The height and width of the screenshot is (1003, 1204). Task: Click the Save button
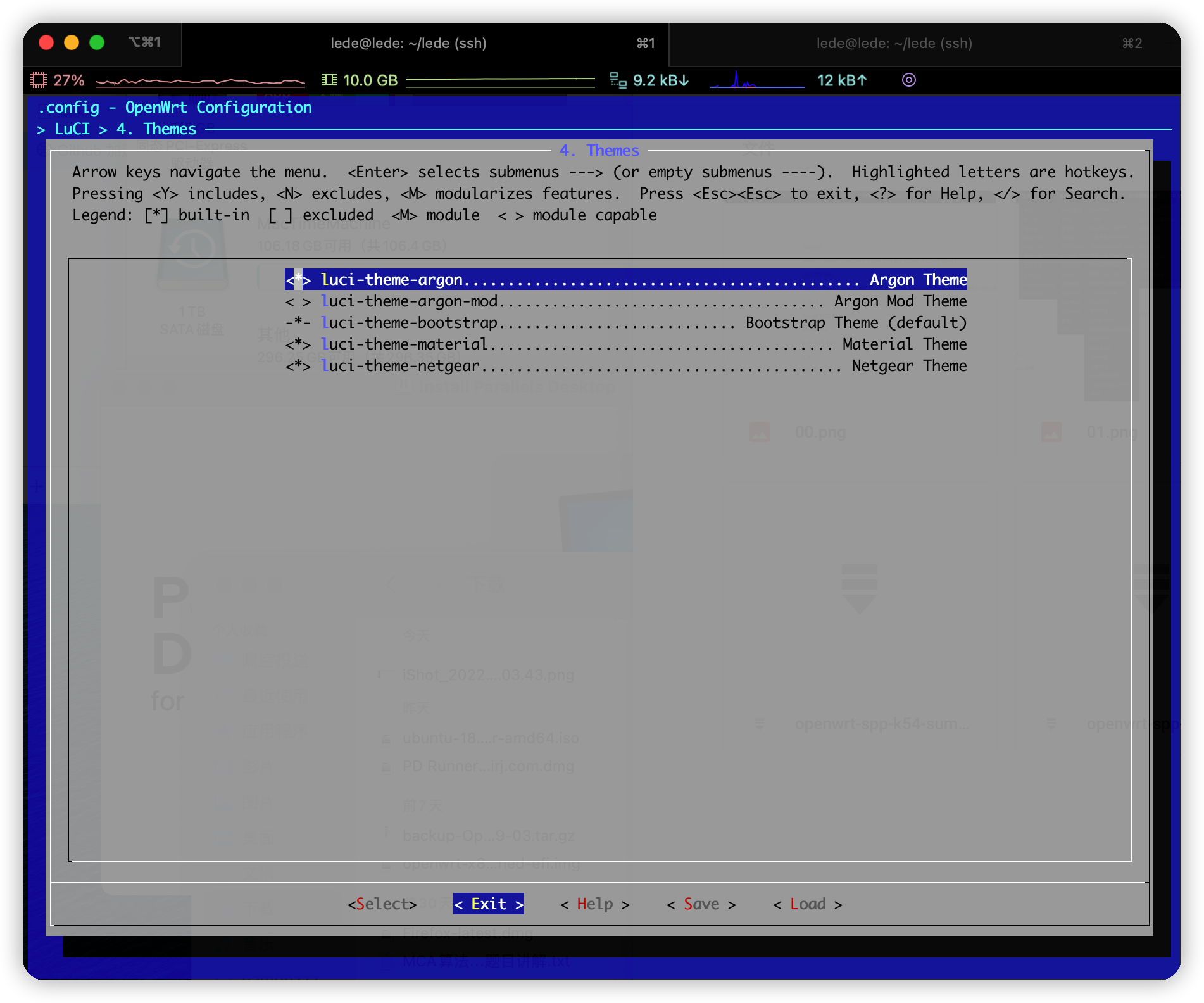coord(701,904)
